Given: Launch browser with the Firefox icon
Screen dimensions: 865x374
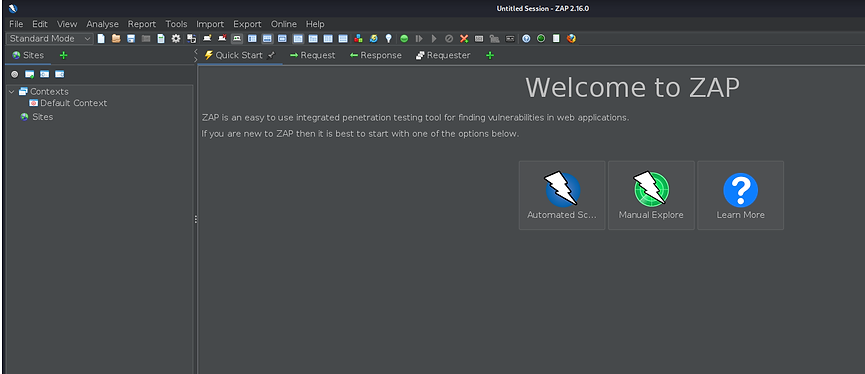Looking at the screenshot, I should pos(571,39).
